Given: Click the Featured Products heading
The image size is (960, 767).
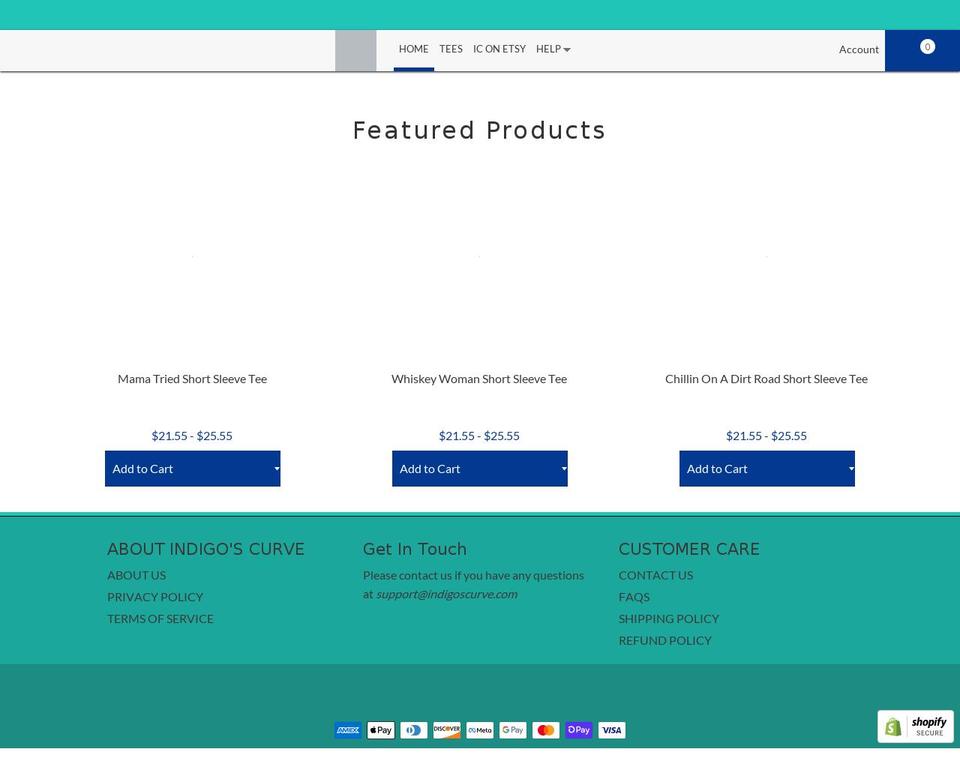Looking at the screenshot, I should coord(479,130).
